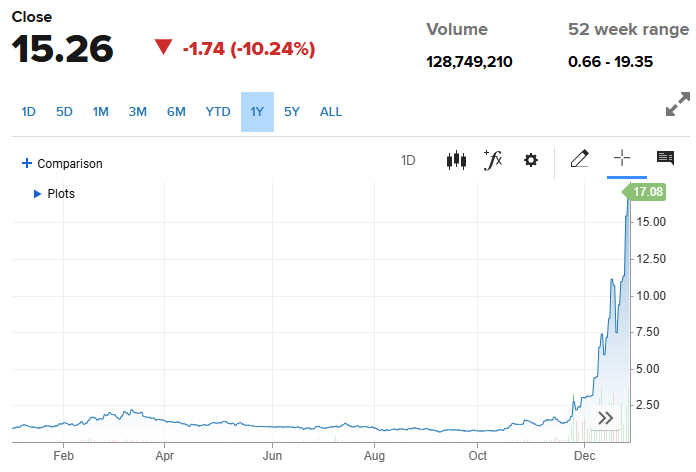This screenshot has width=696, height=472.
Task: Toggle the crosshair tool
Action: (x=622, y=159)
